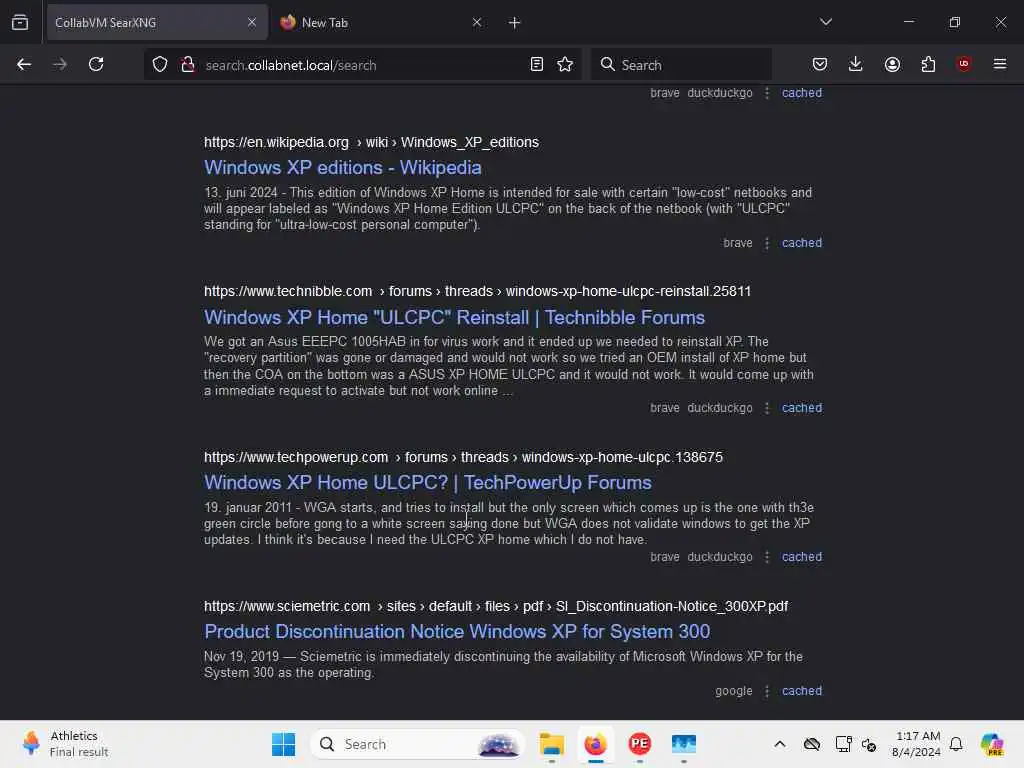This screenshot has width=1024, height=768.
Task: Click network display tray icon
Action: pos(843,744)
